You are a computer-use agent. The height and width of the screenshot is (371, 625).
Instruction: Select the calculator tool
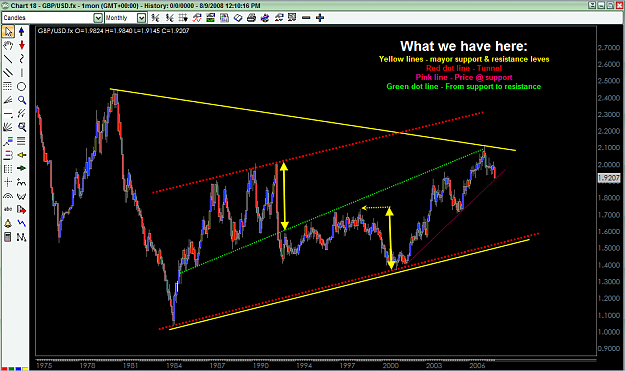pos(8,237)
